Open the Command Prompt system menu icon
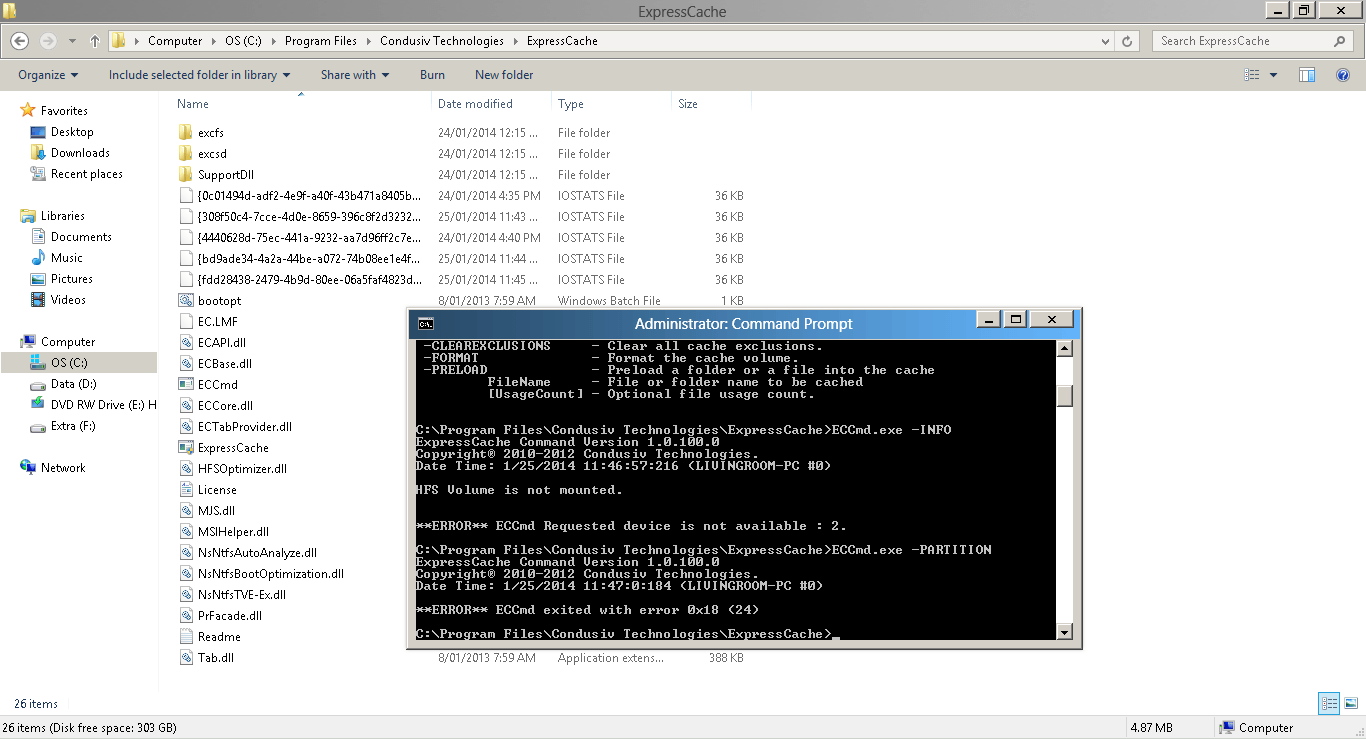 tap(425, 323)
